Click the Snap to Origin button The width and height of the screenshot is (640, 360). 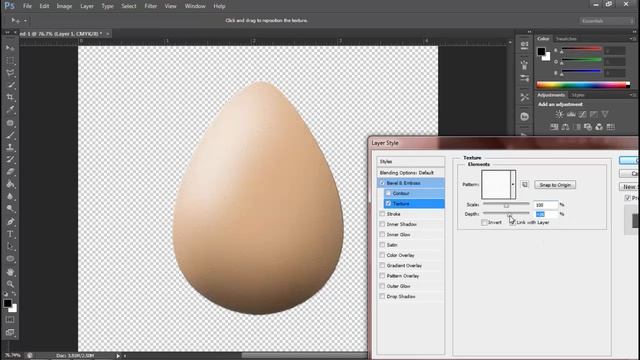coord(555,185)
